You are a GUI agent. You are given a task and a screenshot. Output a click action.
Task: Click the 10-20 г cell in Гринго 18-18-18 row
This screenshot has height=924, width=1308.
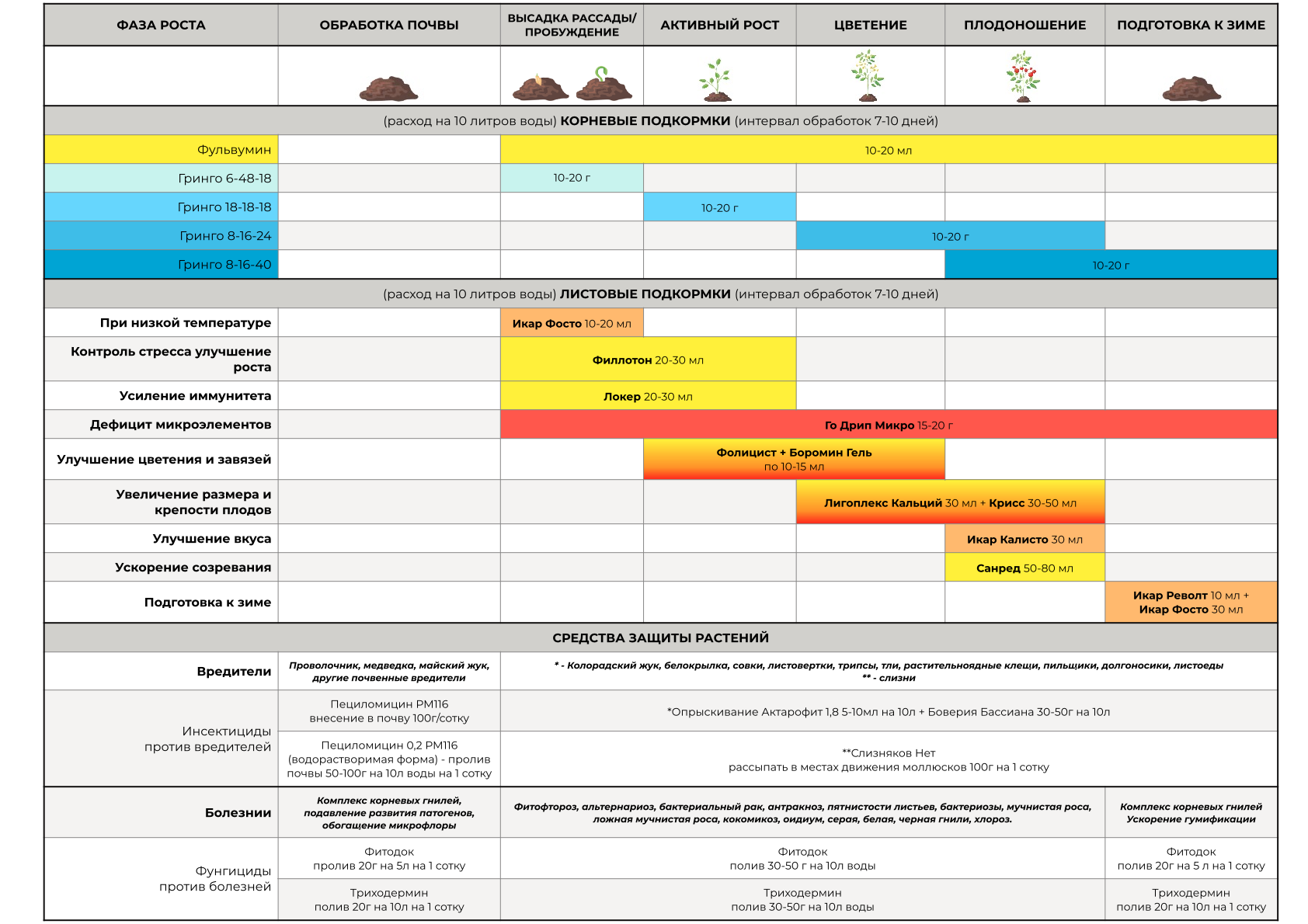pyautogui.click(x=720, y=207)
